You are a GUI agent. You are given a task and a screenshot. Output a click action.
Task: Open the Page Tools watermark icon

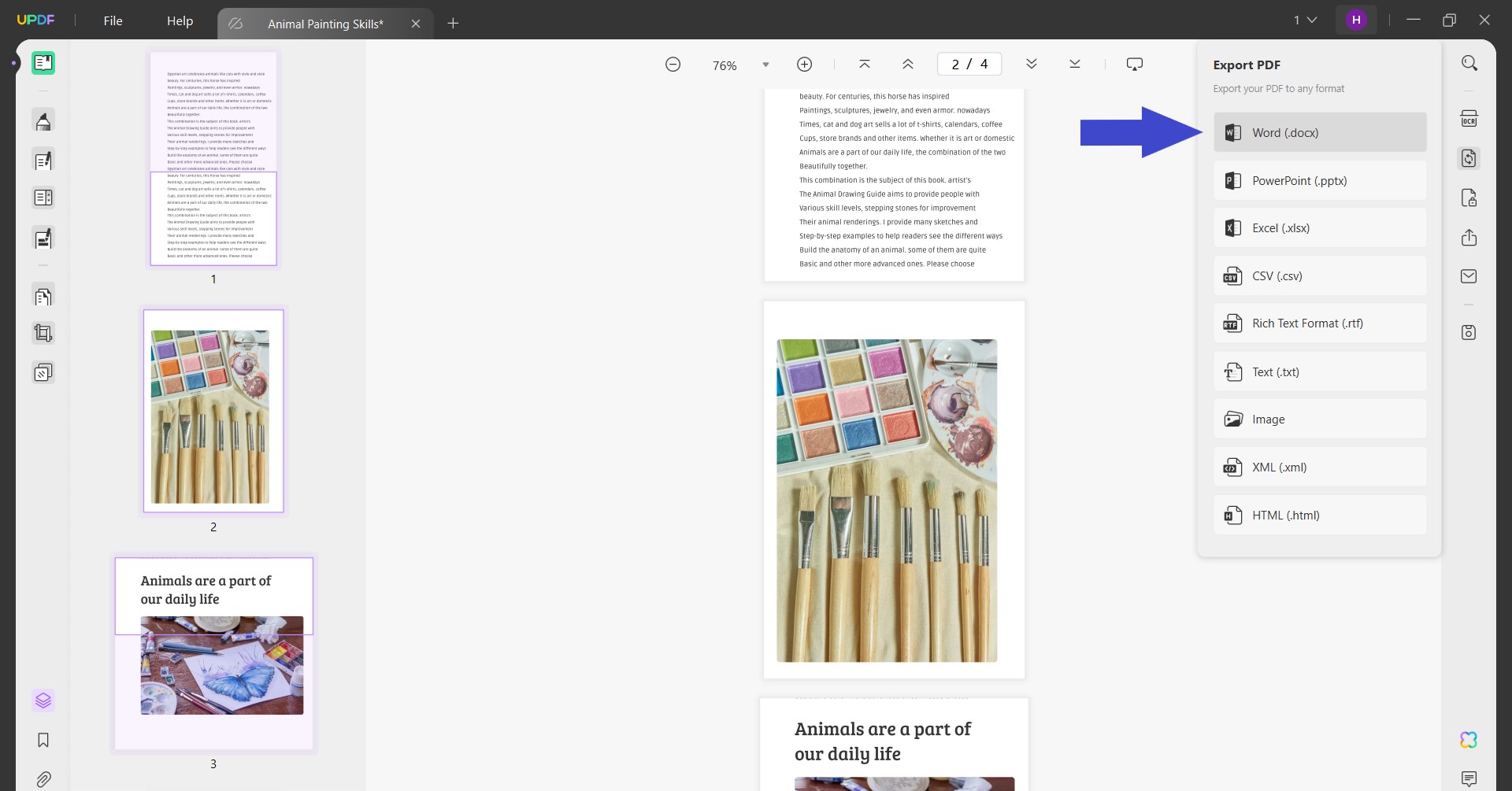(x=43, y=372)
